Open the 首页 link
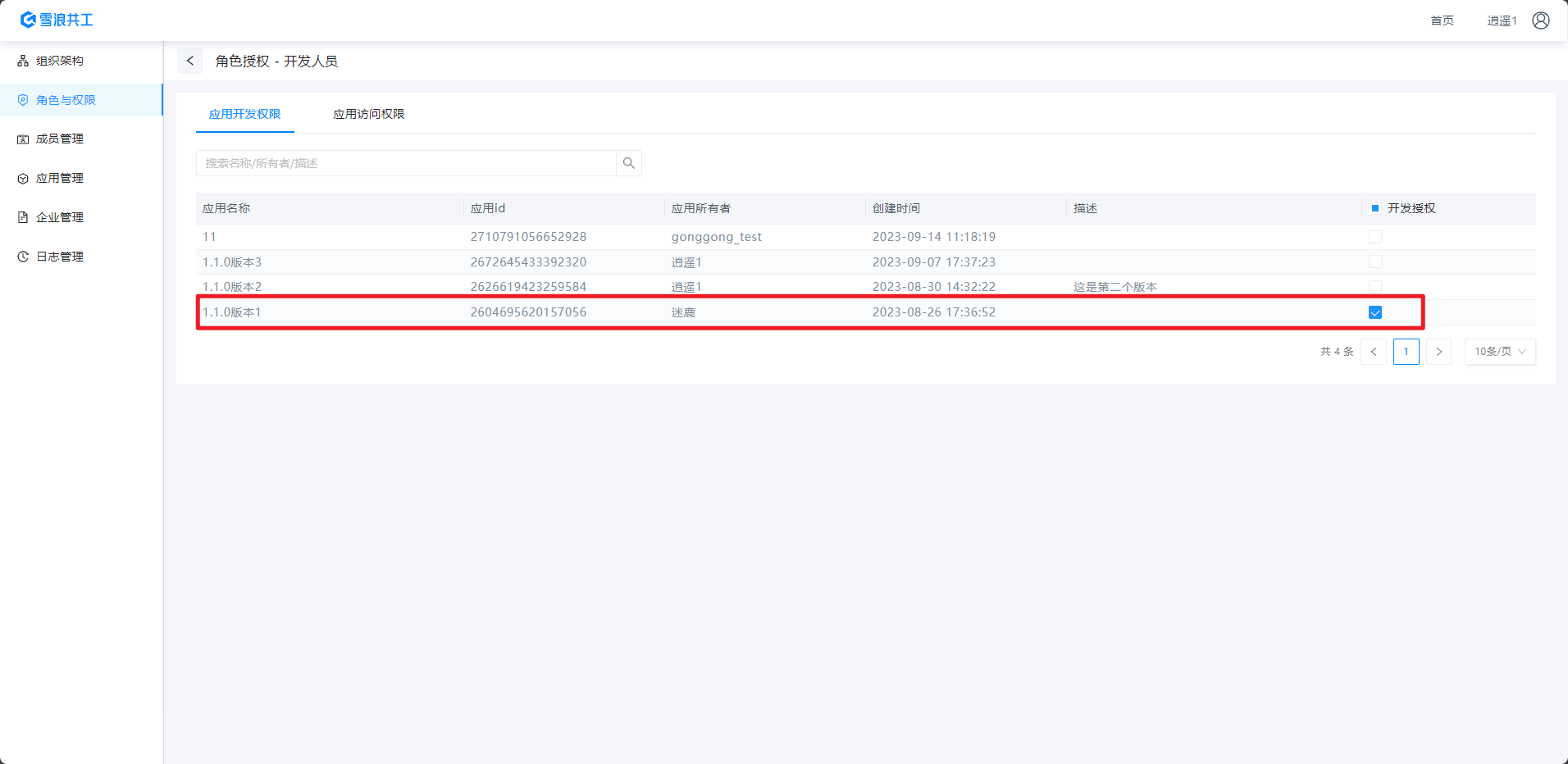This screenshot has width=1568, height=764. pyautogui.click(x=1442, y=20)
